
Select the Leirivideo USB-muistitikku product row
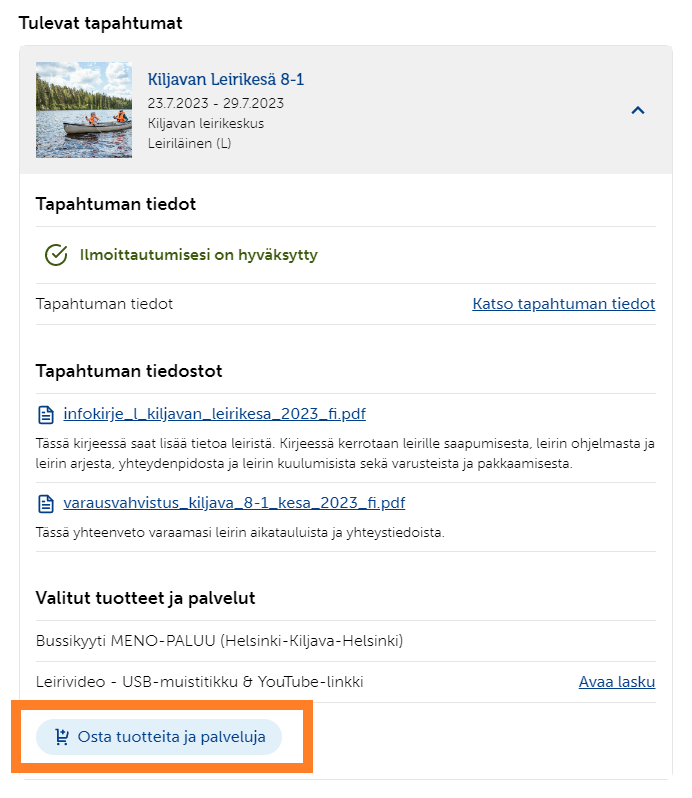pyautogui.click(x=345, y=682)
